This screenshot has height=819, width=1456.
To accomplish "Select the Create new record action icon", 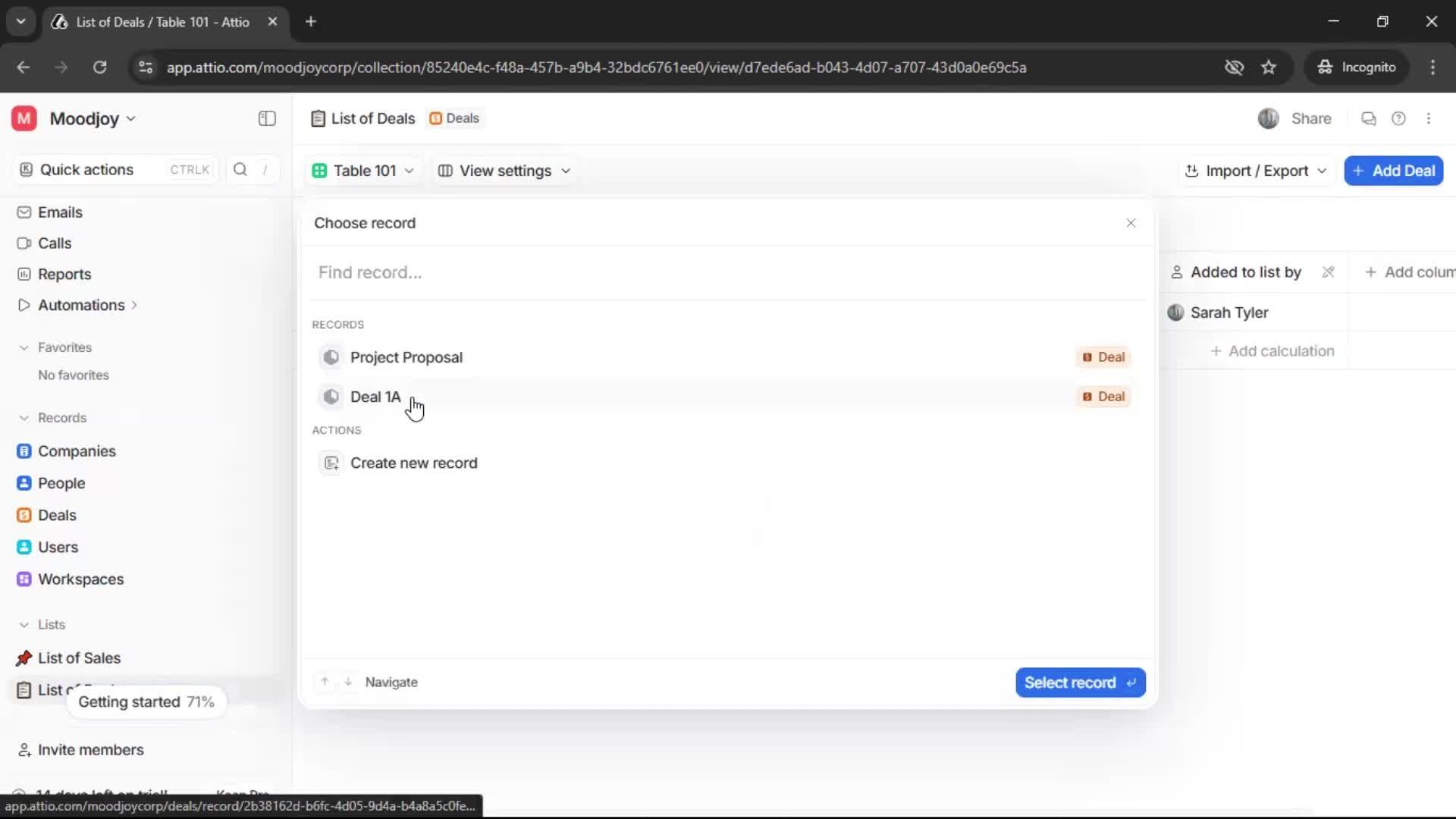I will tap(331, 463).
